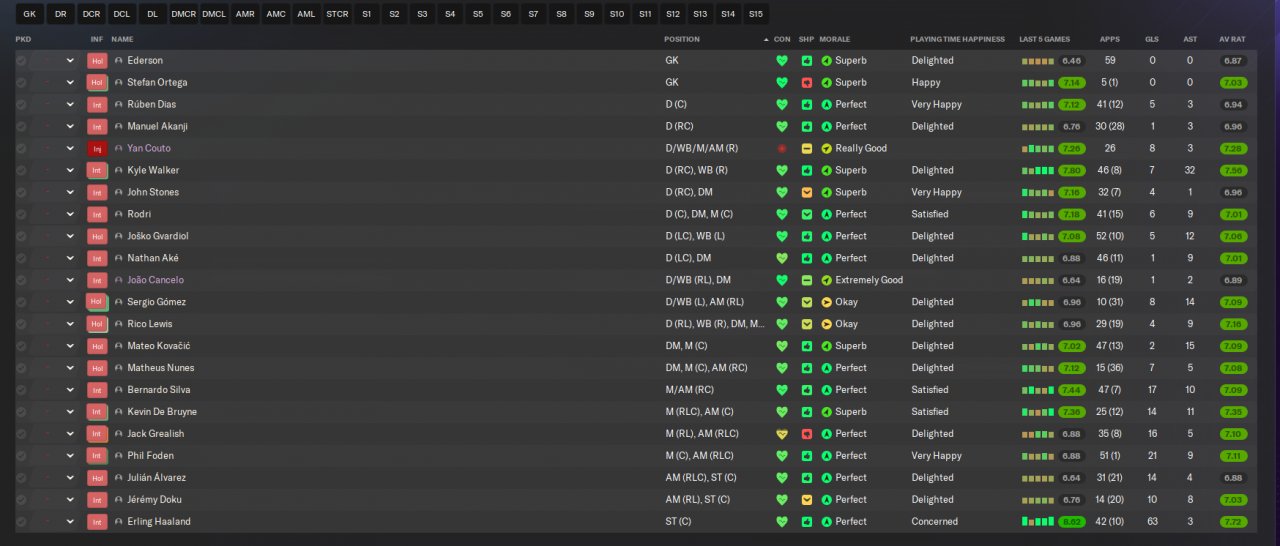This screenshot has width=1280, height=546.
Task: Sort by AV RAT column header
Action: pyautogui.click(x=1232, y=39)
